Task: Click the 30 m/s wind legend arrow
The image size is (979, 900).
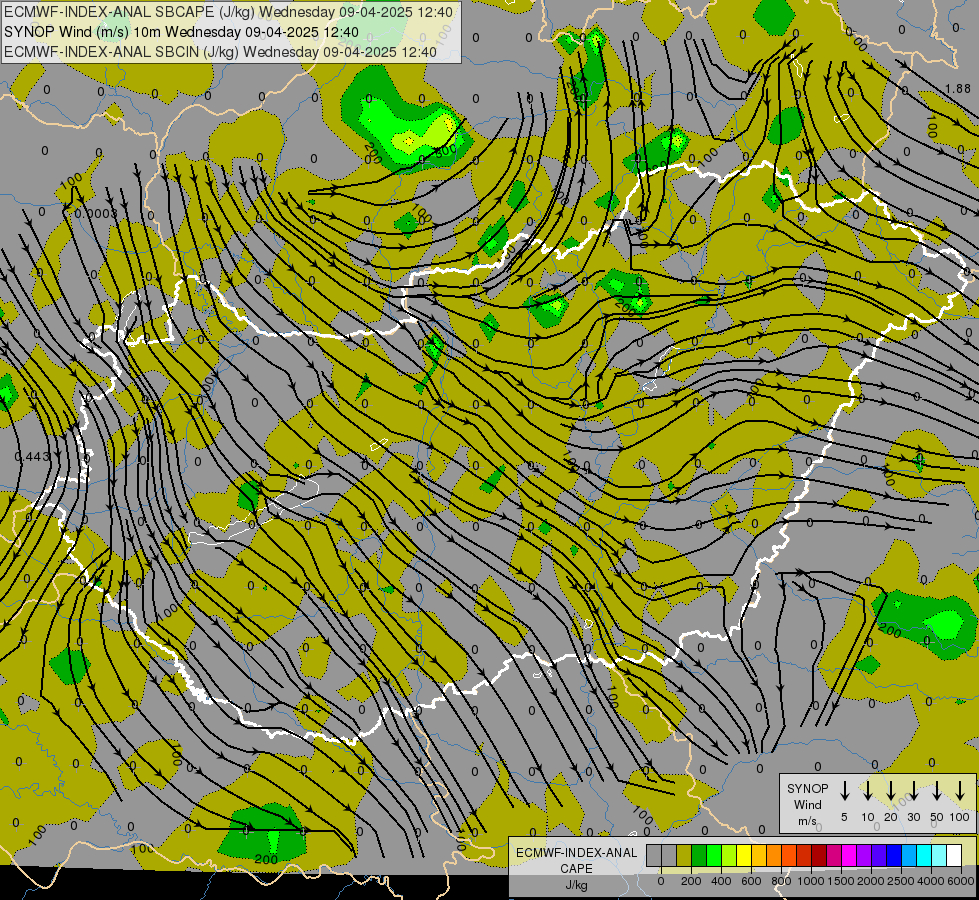Action: click(x=913, y=790)
